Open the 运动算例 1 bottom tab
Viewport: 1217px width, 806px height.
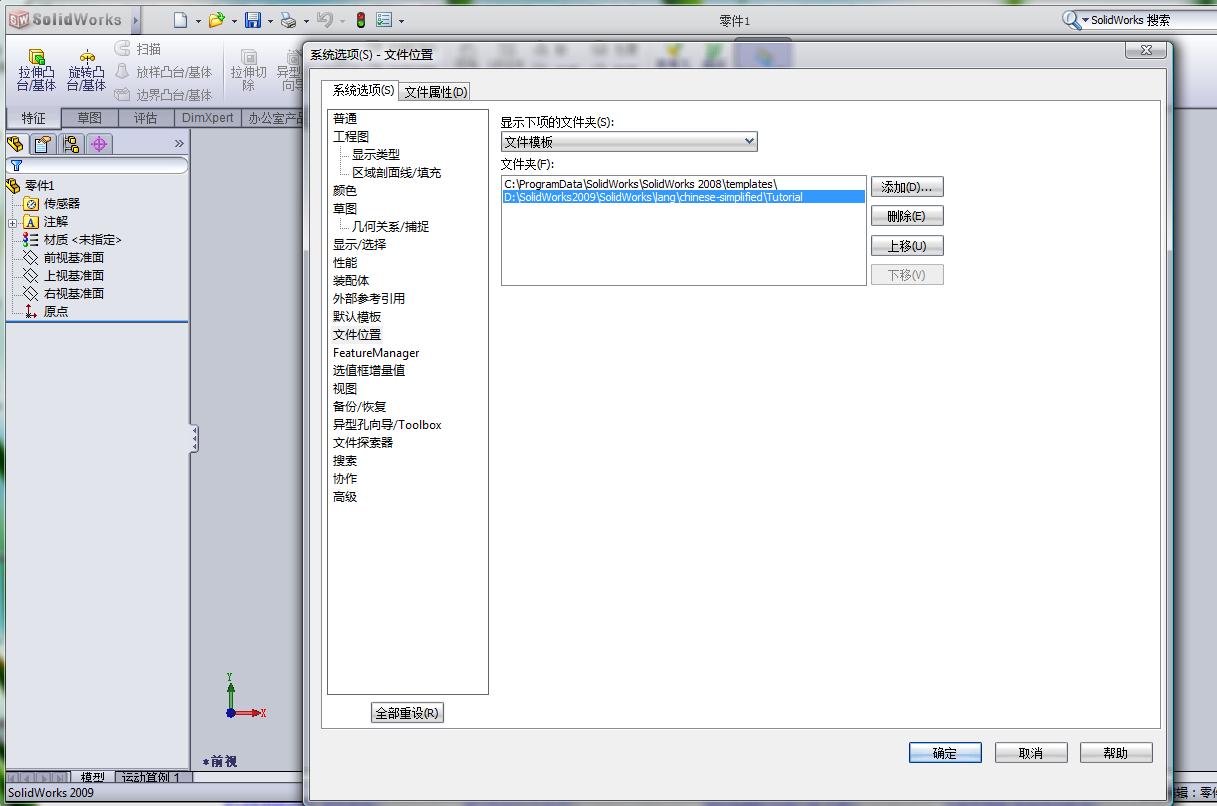(150, 777)
